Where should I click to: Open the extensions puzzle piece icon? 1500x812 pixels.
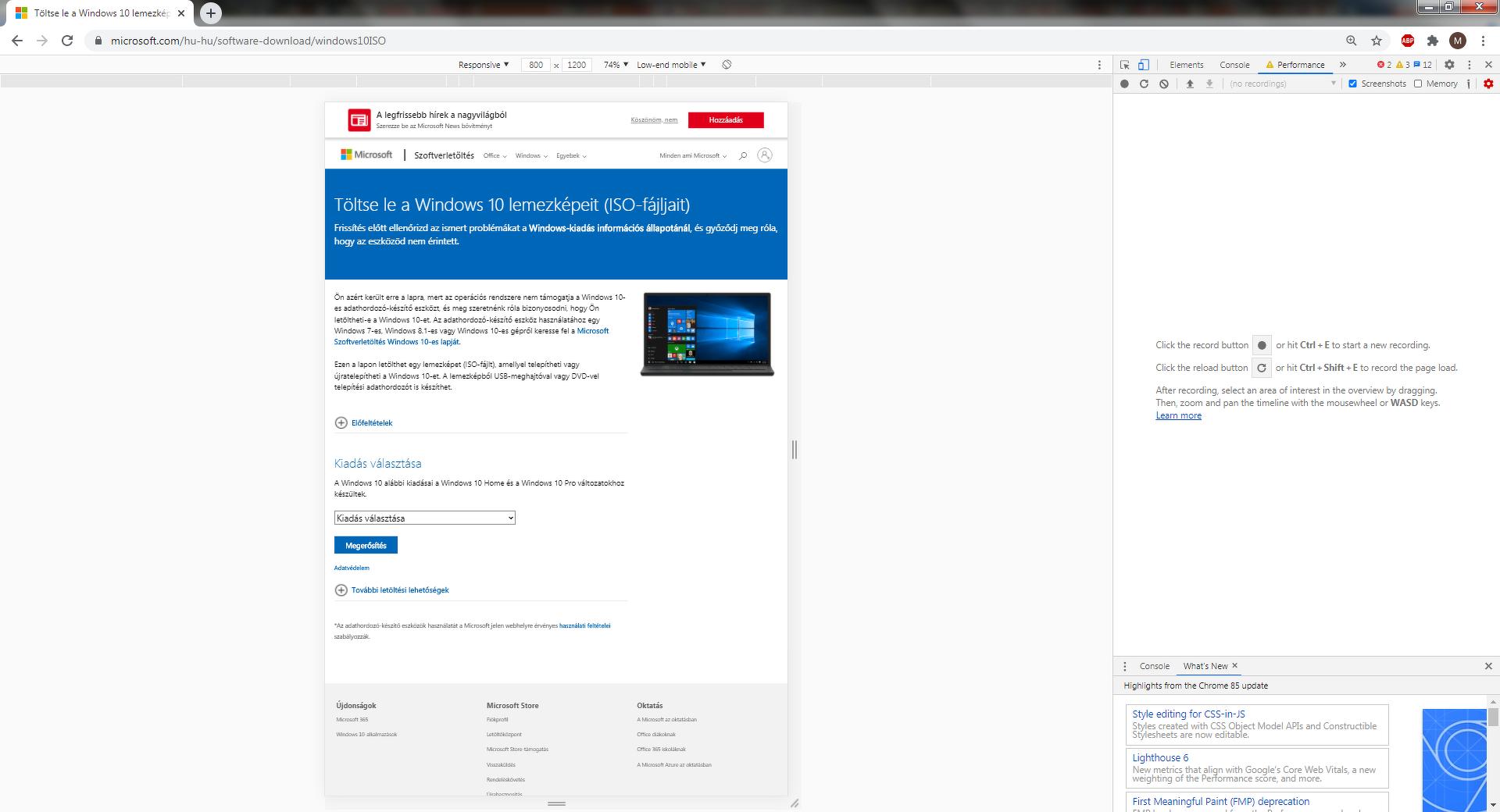point(1433,41)
